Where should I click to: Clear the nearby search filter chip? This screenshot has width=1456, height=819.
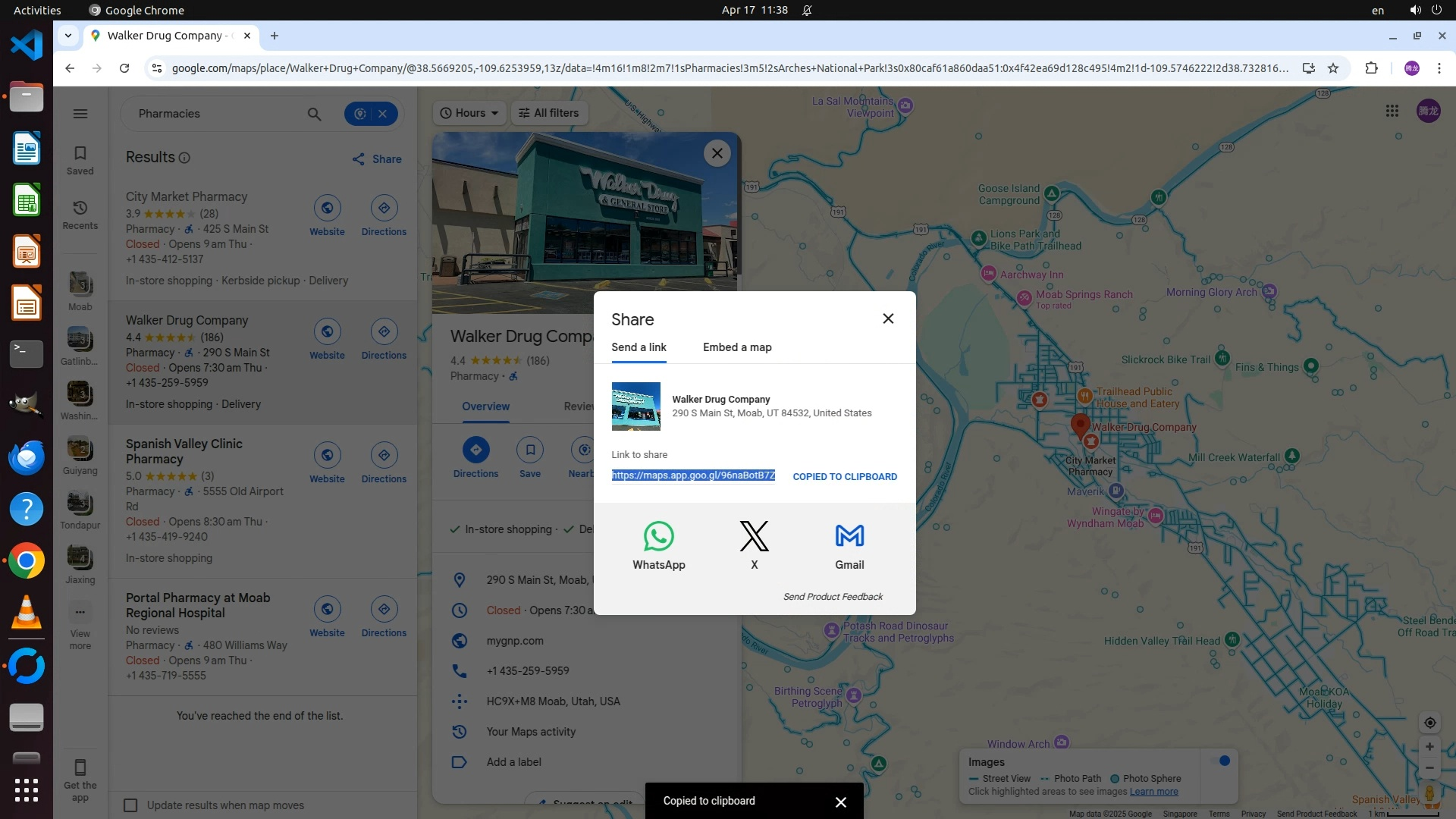[x=383, y=114]
